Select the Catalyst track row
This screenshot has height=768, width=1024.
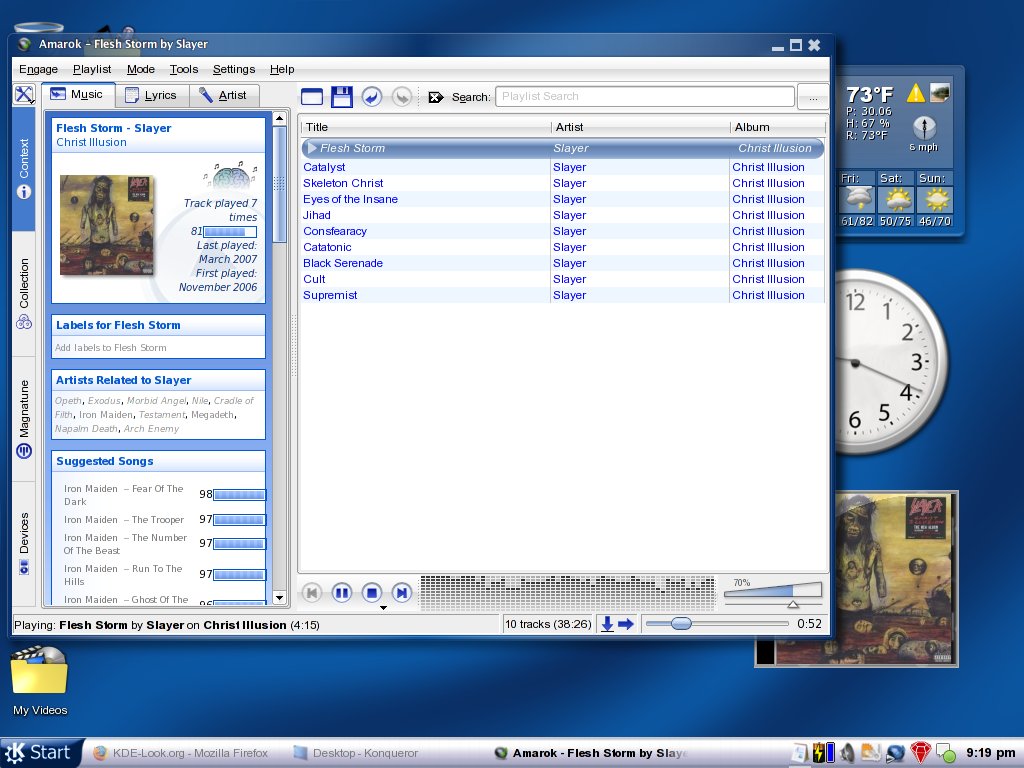coord(562,167)
